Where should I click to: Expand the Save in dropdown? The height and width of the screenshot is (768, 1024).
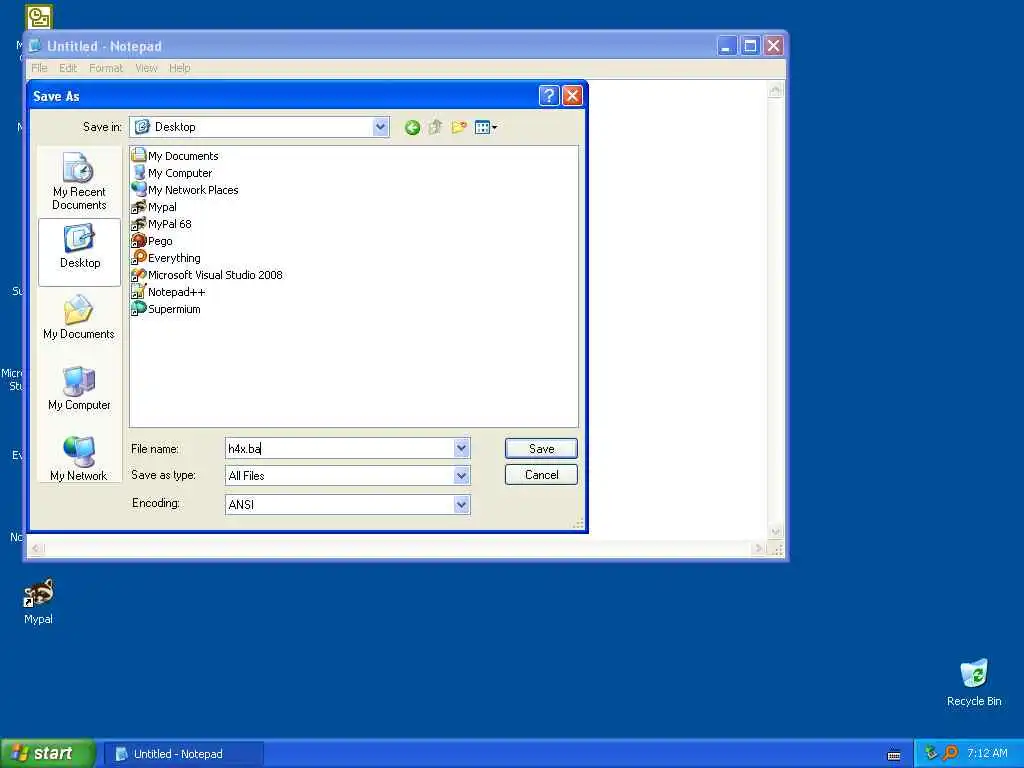[380, 127]
